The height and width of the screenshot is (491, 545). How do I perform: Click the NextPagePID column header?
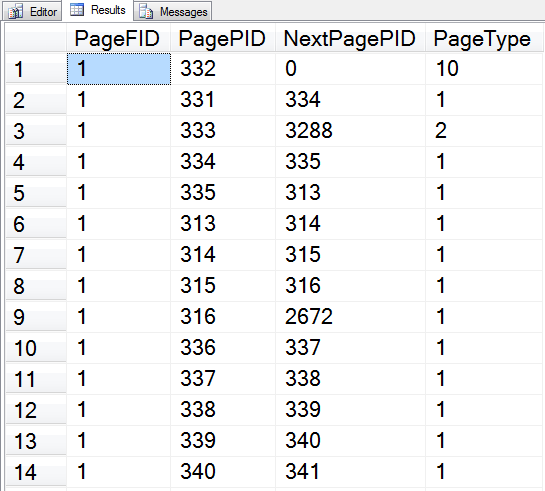(x=350, y=38)
